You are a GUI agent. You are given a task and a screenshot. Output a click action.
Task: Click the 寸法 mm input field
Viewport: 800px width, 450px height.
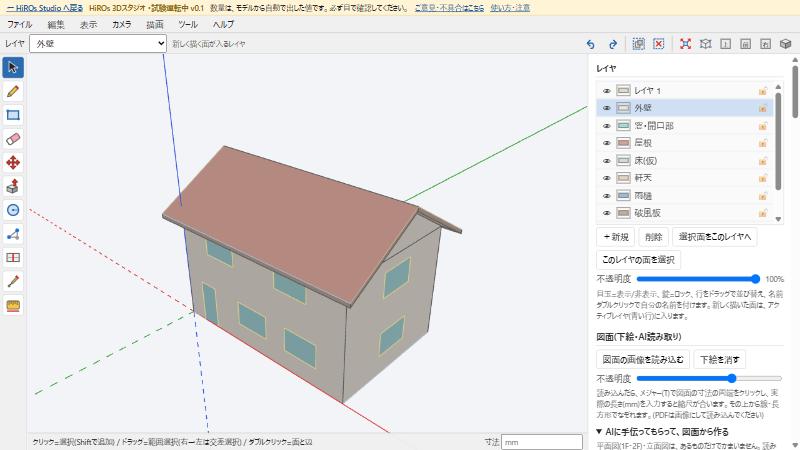542,442
